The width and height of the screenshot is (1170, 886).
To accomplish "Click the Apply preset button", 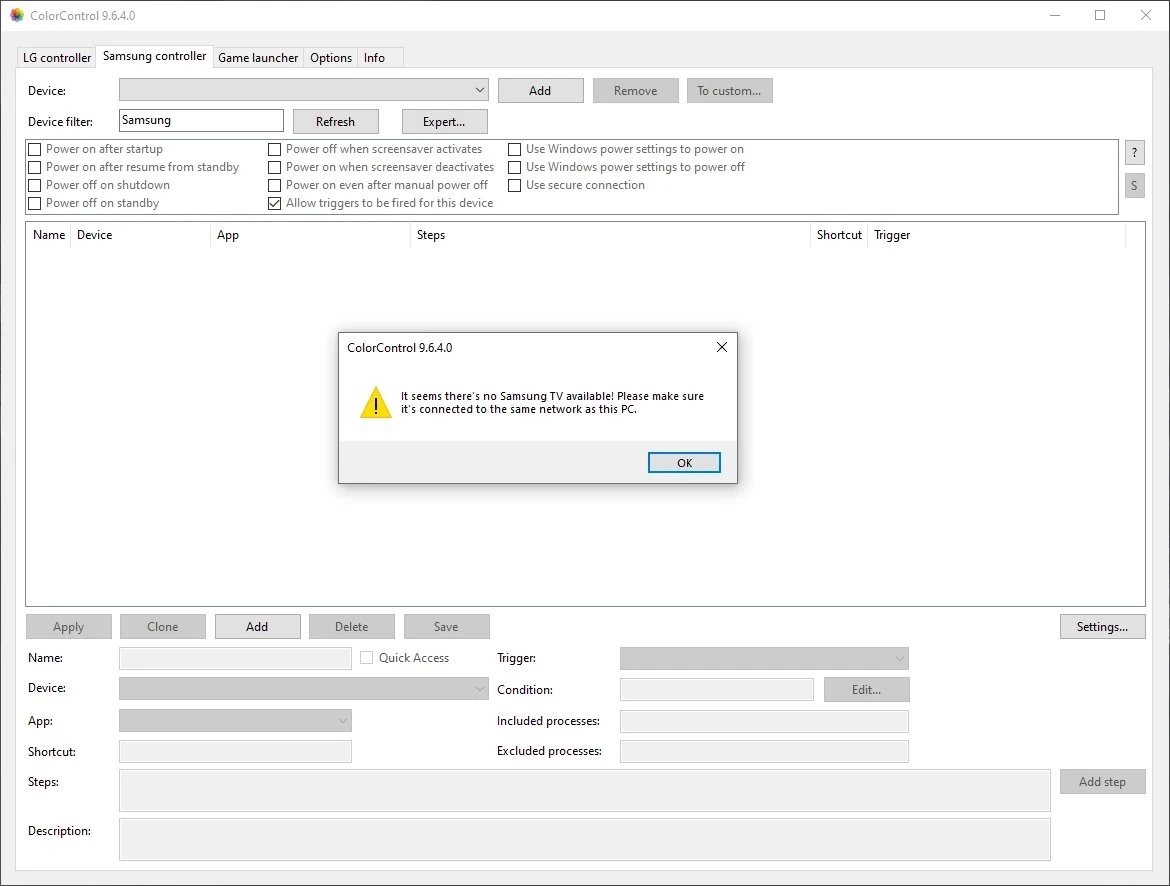I will 69,627.
